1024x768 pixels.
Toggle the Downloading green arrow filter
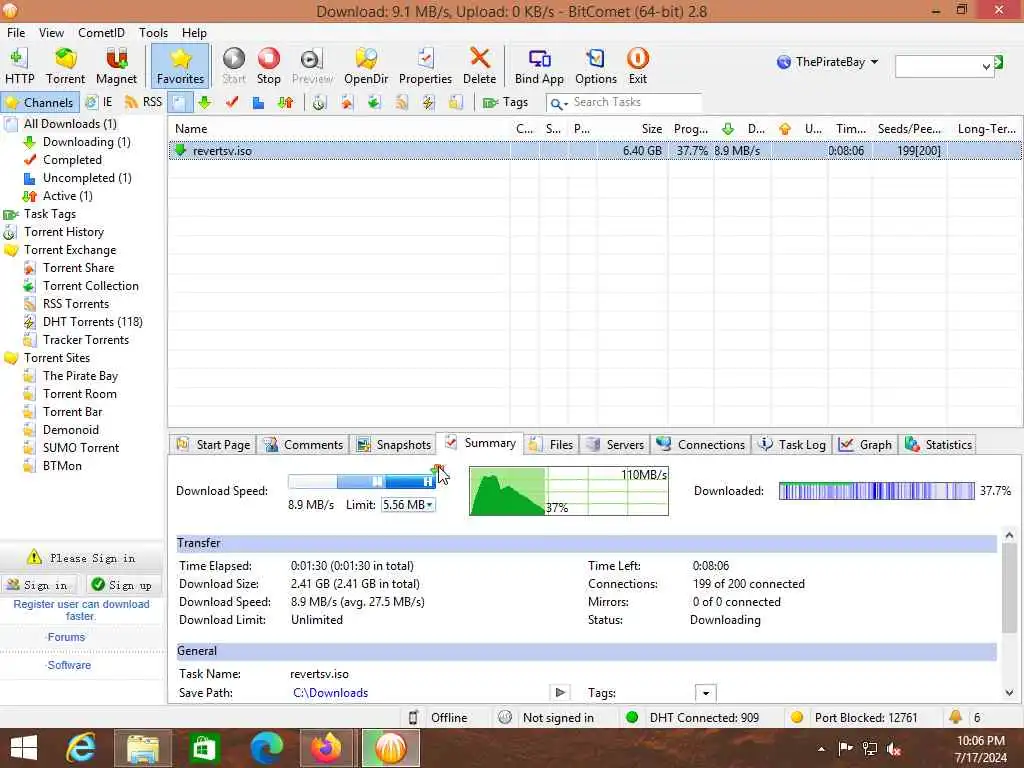pos(205,103)
